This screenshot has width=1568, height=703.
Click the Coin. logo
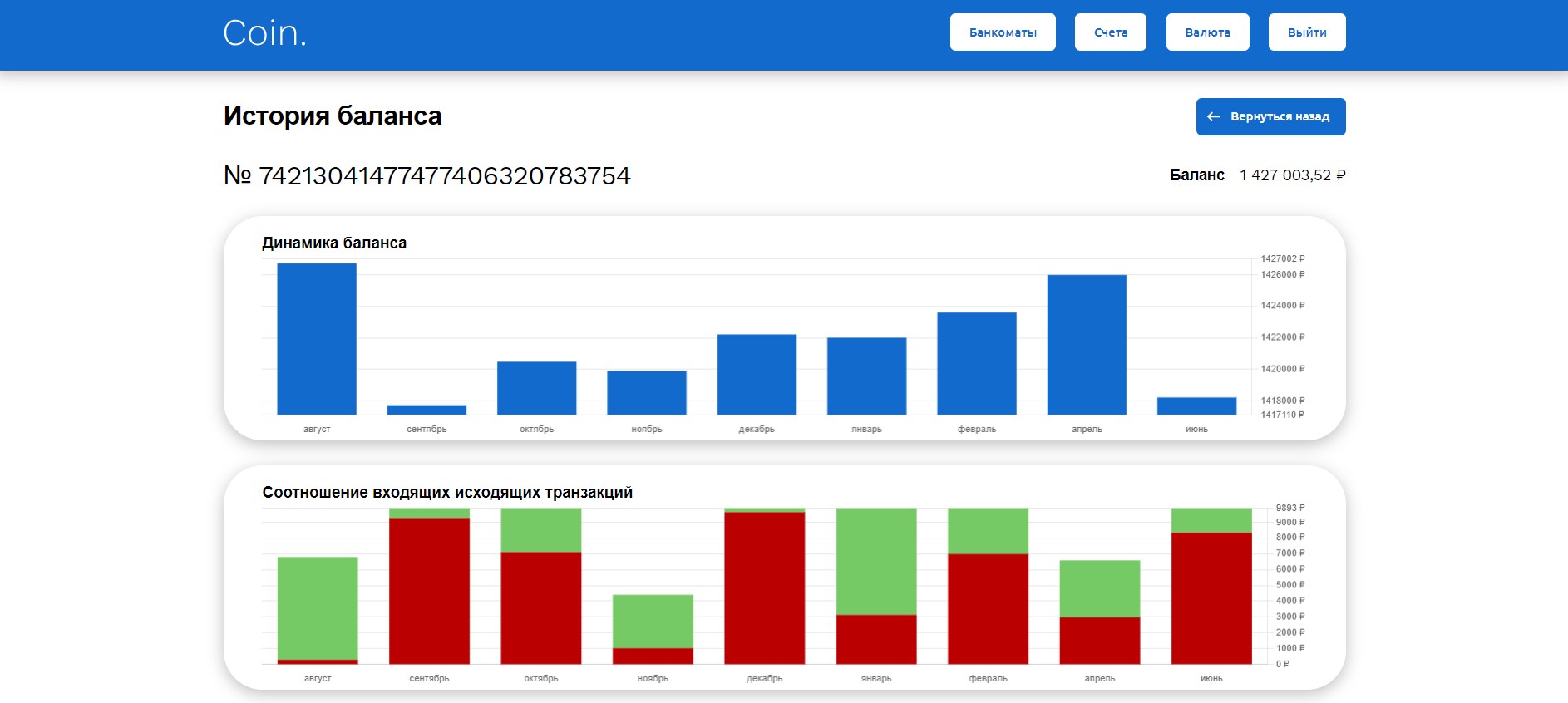264,33
